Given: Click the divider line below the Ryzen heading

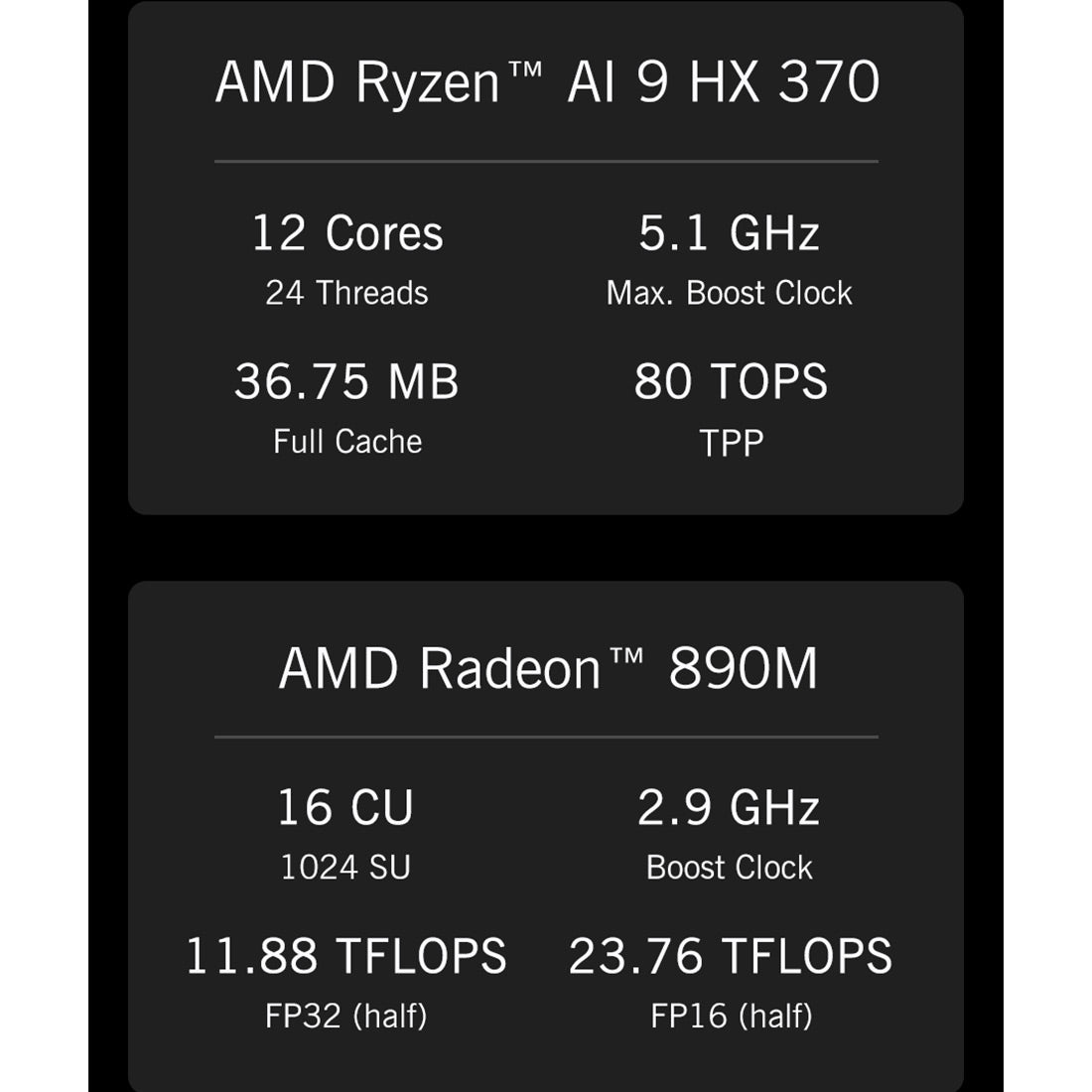Looking at the screenshot, I should click(546, 161).
